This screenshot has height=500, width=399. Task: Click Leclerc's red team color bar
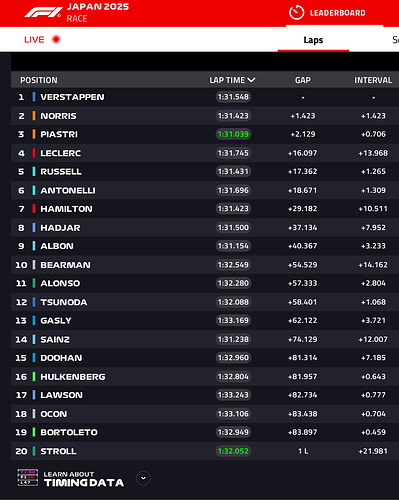(x=34, y=153)
